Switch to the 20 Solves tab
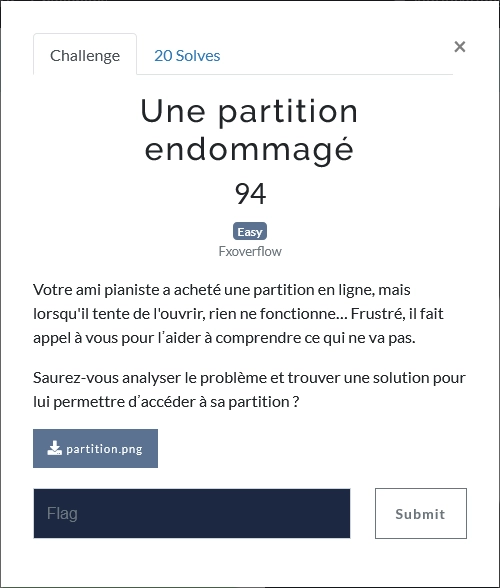The height and width of the screenshot is (588, 500). pos(187,56)
